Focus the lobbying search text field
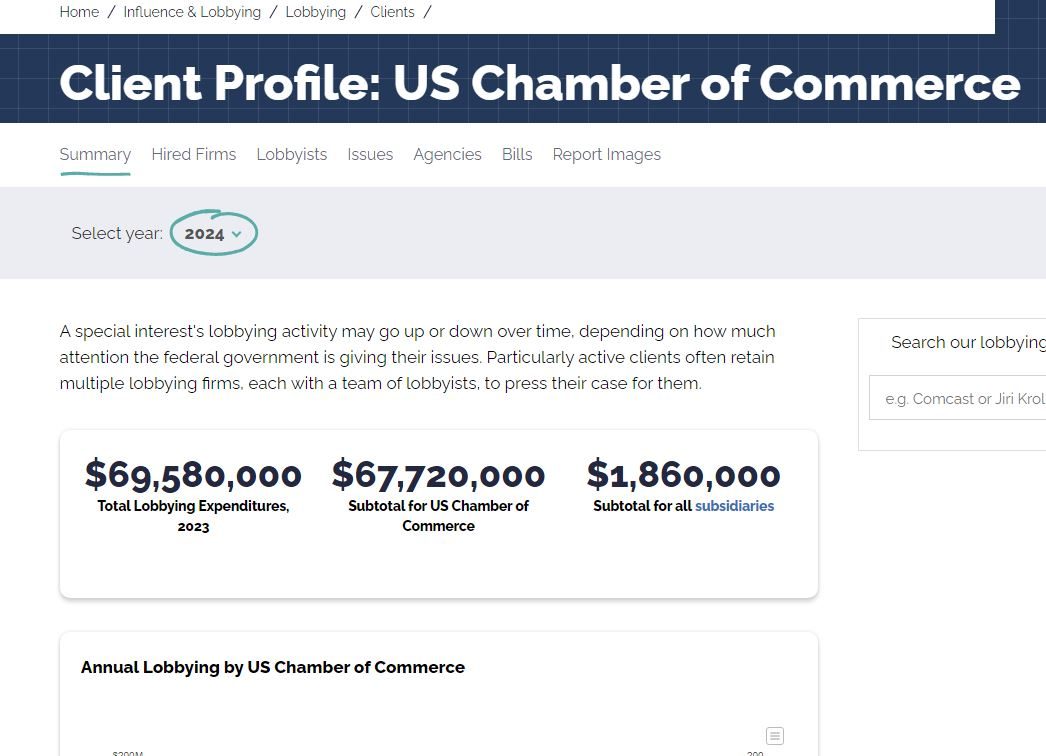Screen dimensions: 1046x756 [x=960, y=398]
